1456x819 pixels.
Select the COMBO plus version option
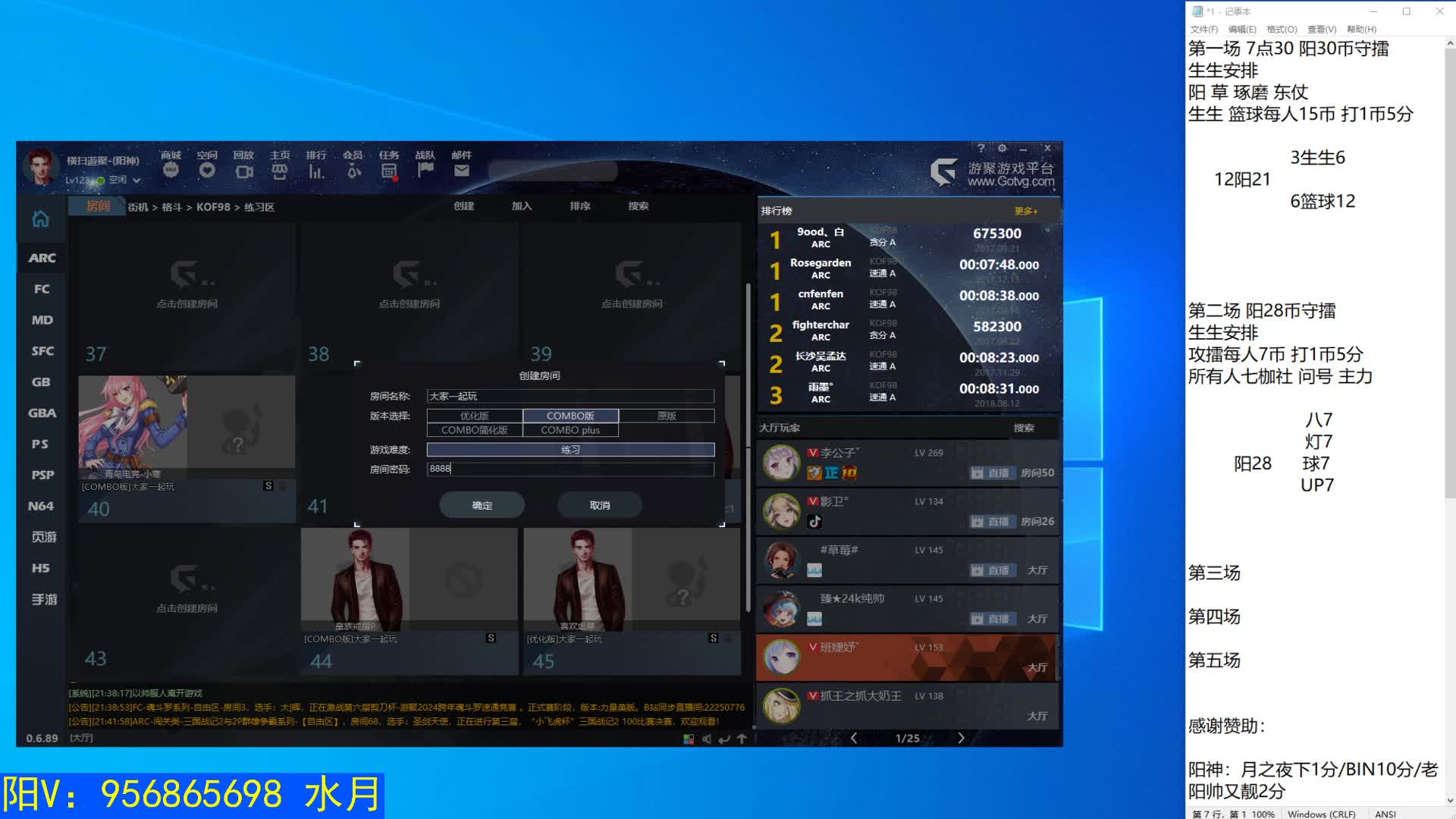570,430
